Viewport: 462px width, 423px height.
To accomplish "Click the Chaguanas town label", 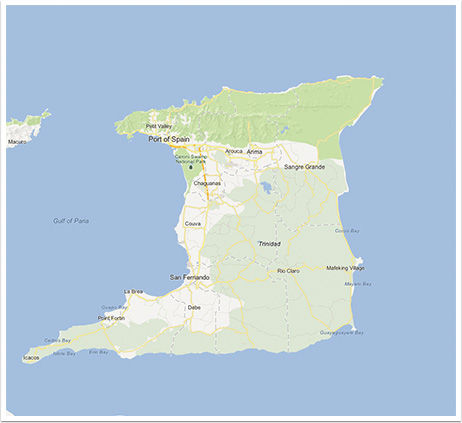I will 207,183.
